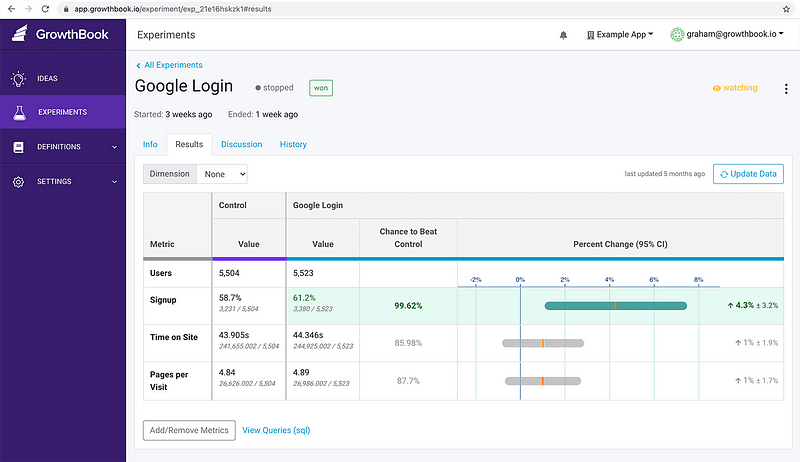Open the Discussion tab
The width and height of the screenshot is (800, 462).
coord(241,144)
